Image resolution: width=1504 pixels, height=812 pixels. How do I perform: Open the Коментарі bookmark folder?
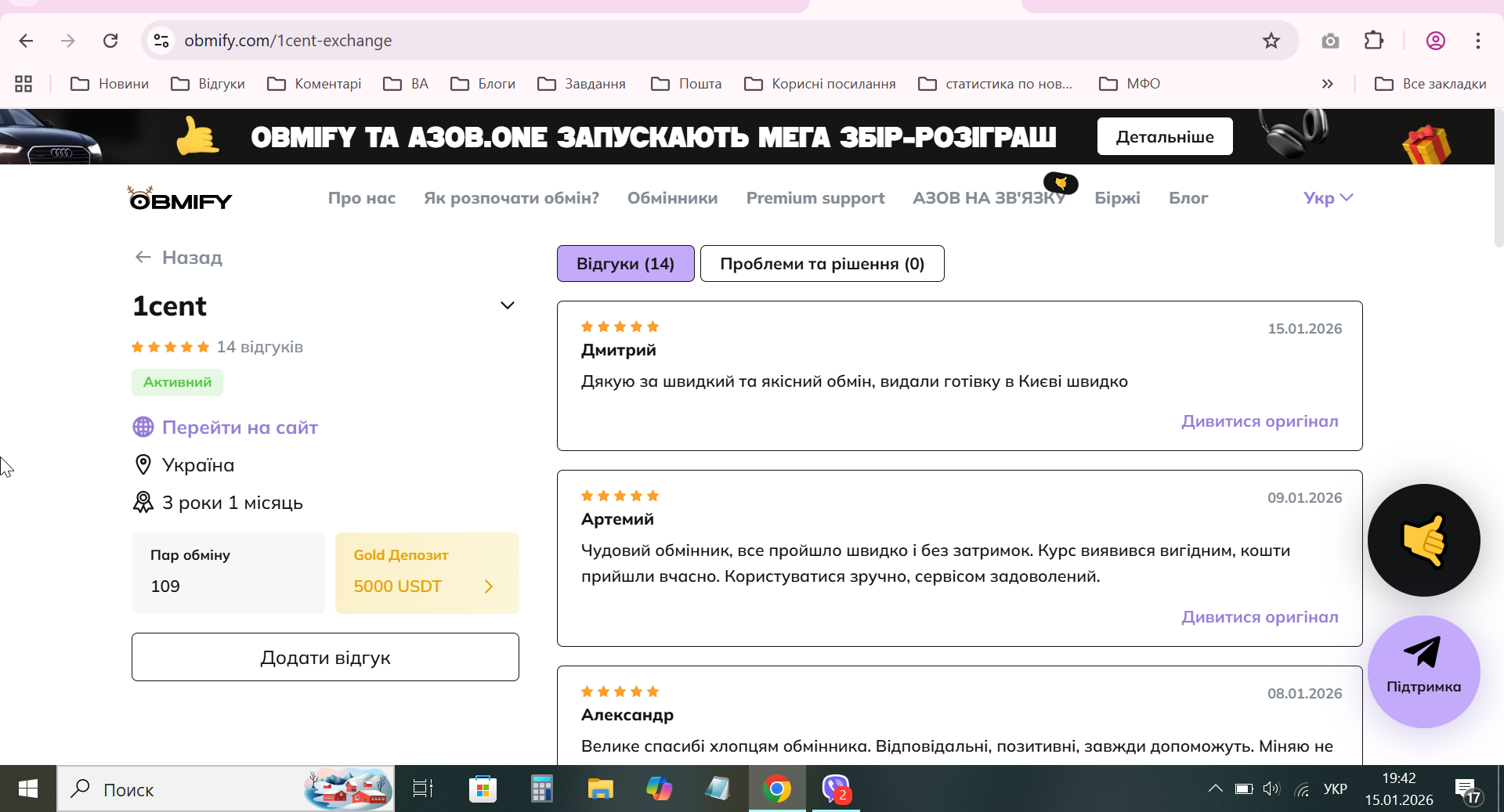coord(314,84)
